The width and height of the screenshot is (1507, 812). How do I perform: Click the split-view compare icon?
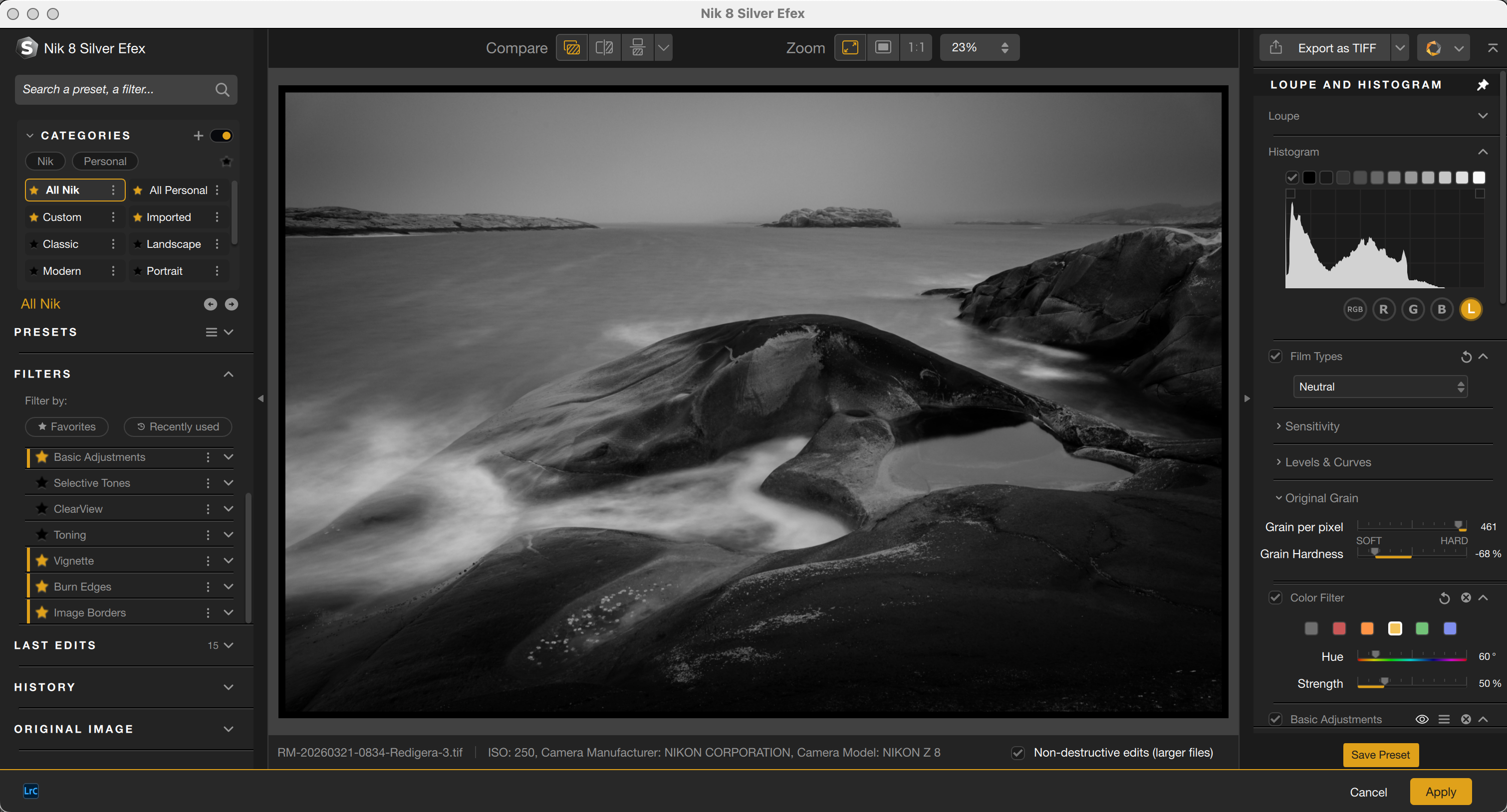(604, 47)
